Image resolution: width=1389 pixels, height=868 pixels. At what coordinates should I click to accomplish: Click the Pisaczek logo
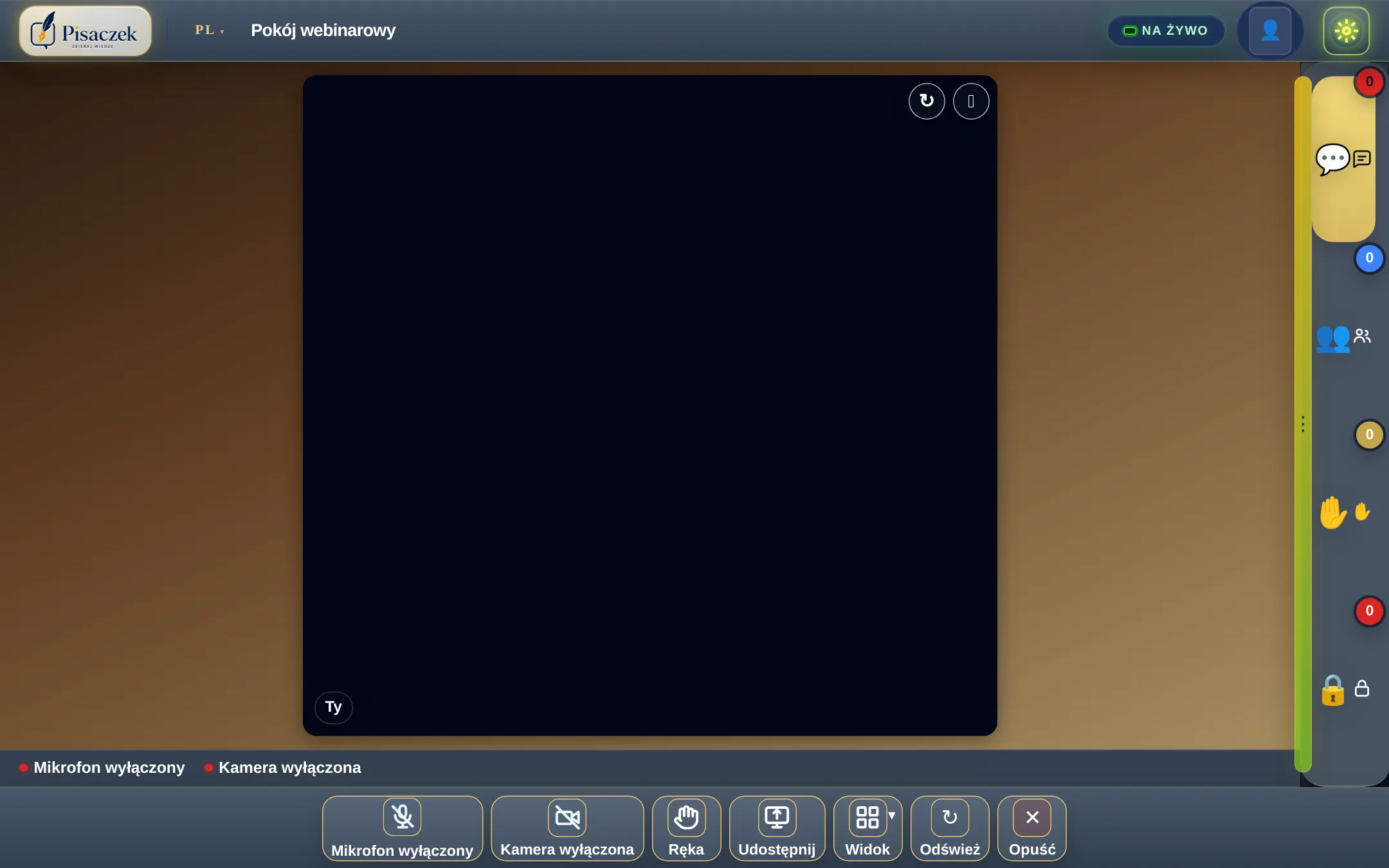[86, 31]
